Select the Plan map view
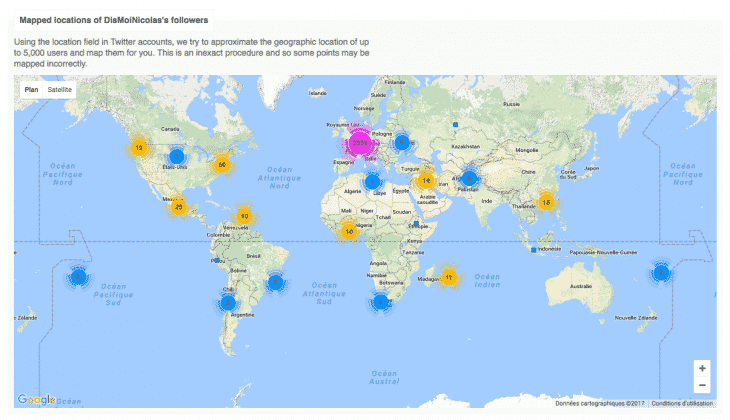Image resolution: width=730 pixels, height=420 pixels. pos(31,90)
